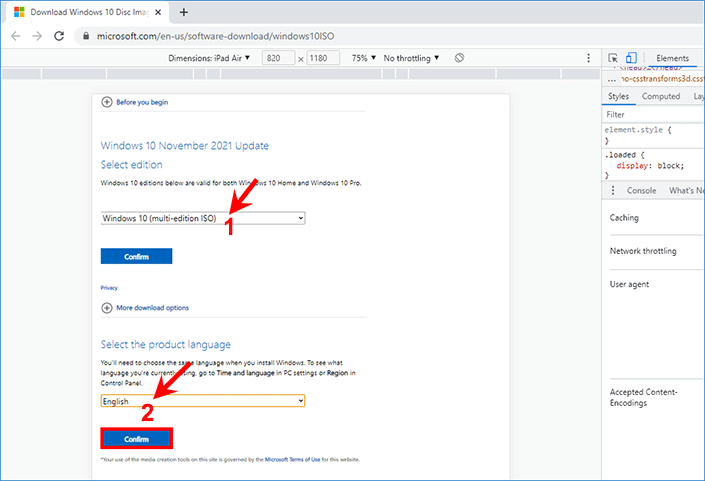Open the Console drawer tab
This screenshot has height=481, width=705.
pyautogui.click(x=642, y=191)
